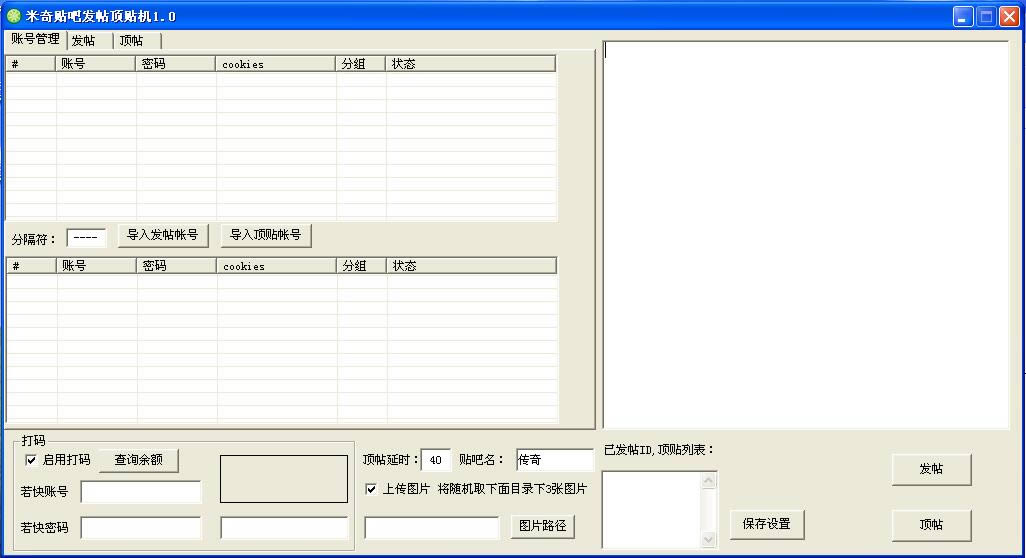Focus the 若快账号 input field
This screenshot has width=1026, height=558.
click(140, 492)
